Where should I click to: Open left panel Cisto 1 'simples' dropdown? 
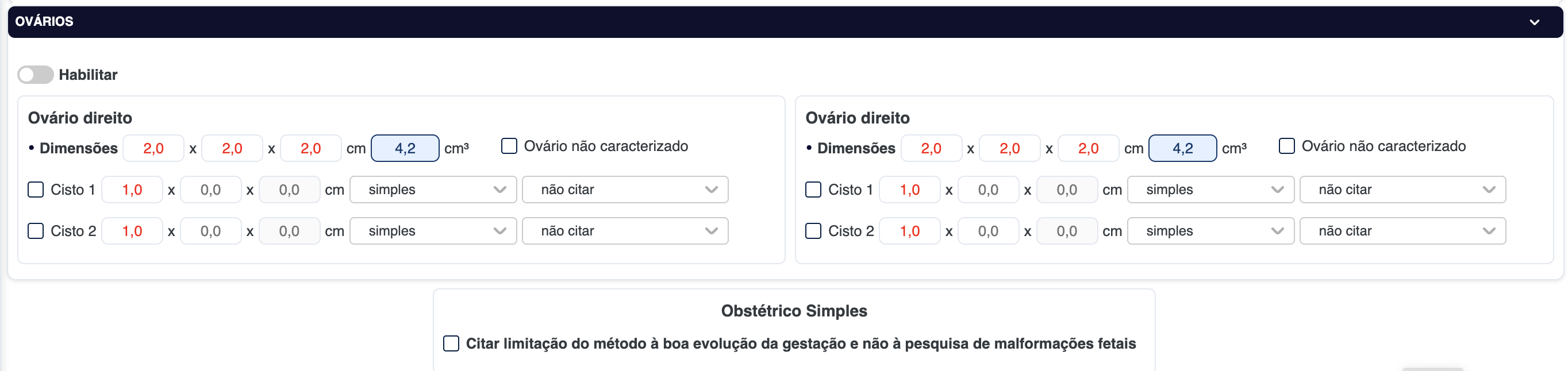tap(433, 190)
